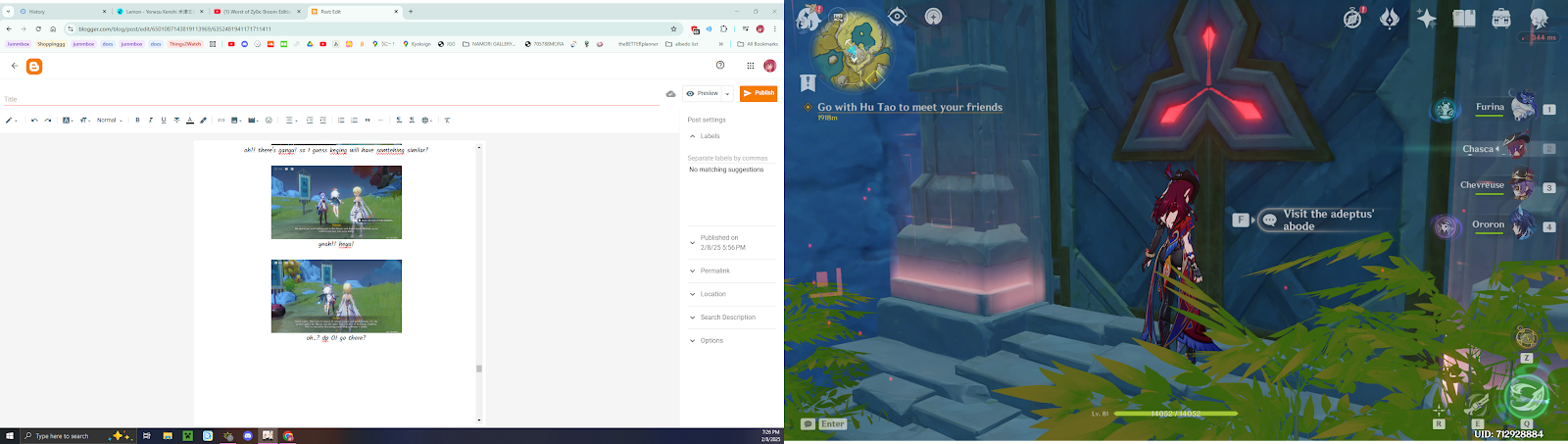Open the events compass icon in game
This screenshot has width=1568, height=444.
pyautogui.click(x=1353, y=18)
